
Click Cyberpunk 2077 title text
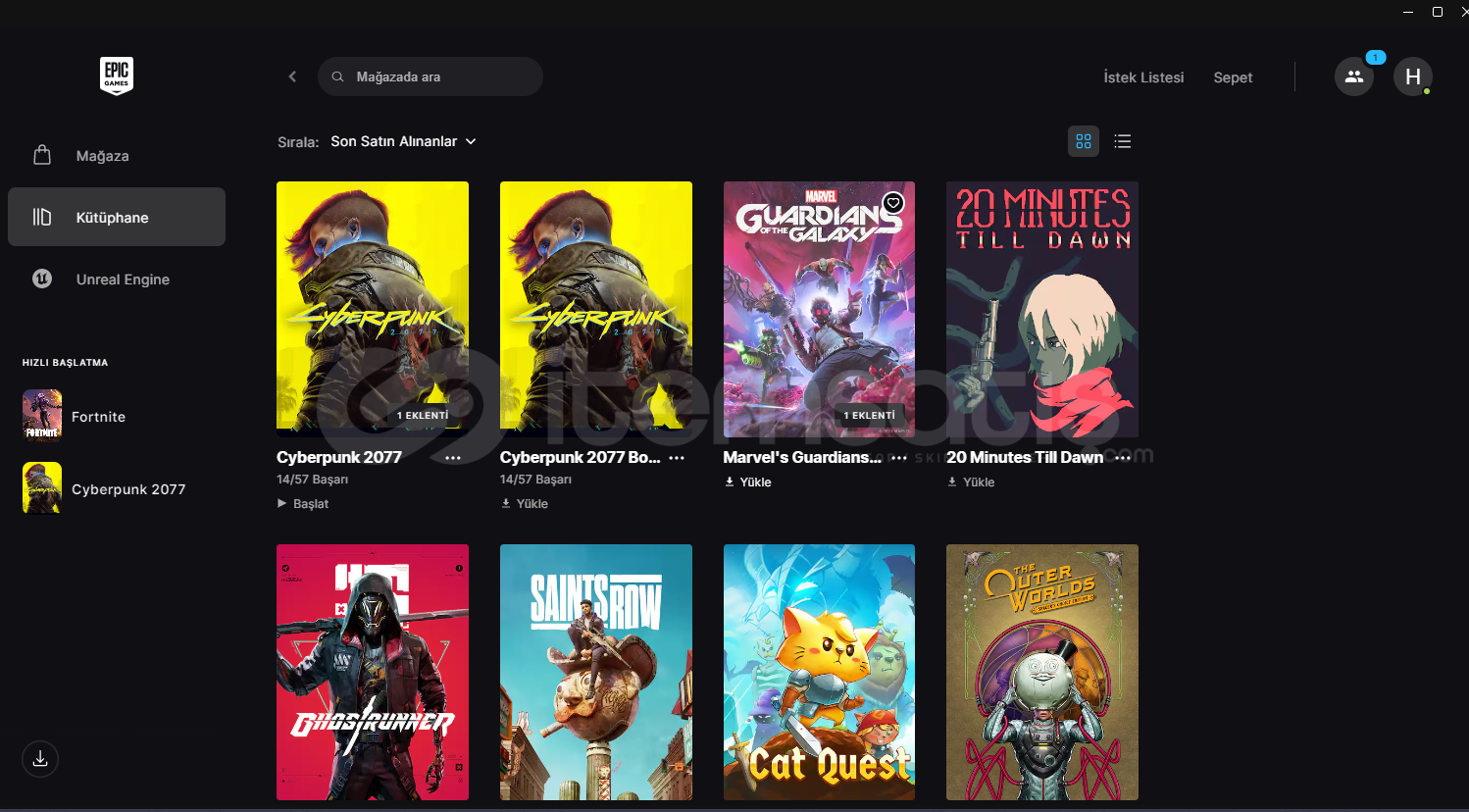coord(339,457)
